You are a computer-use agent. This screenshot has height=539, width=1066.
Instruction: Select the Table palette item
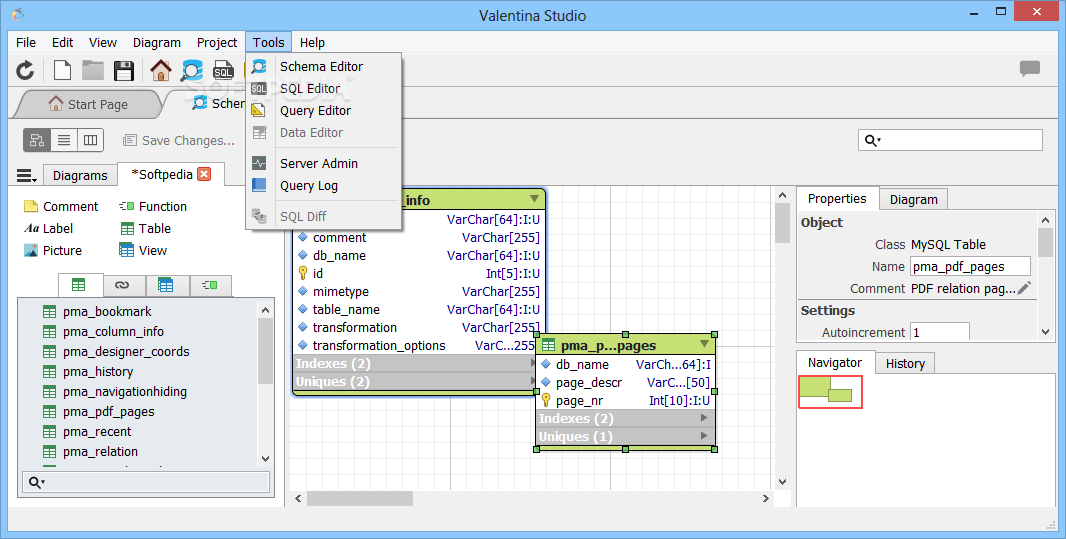pos(145,228)
